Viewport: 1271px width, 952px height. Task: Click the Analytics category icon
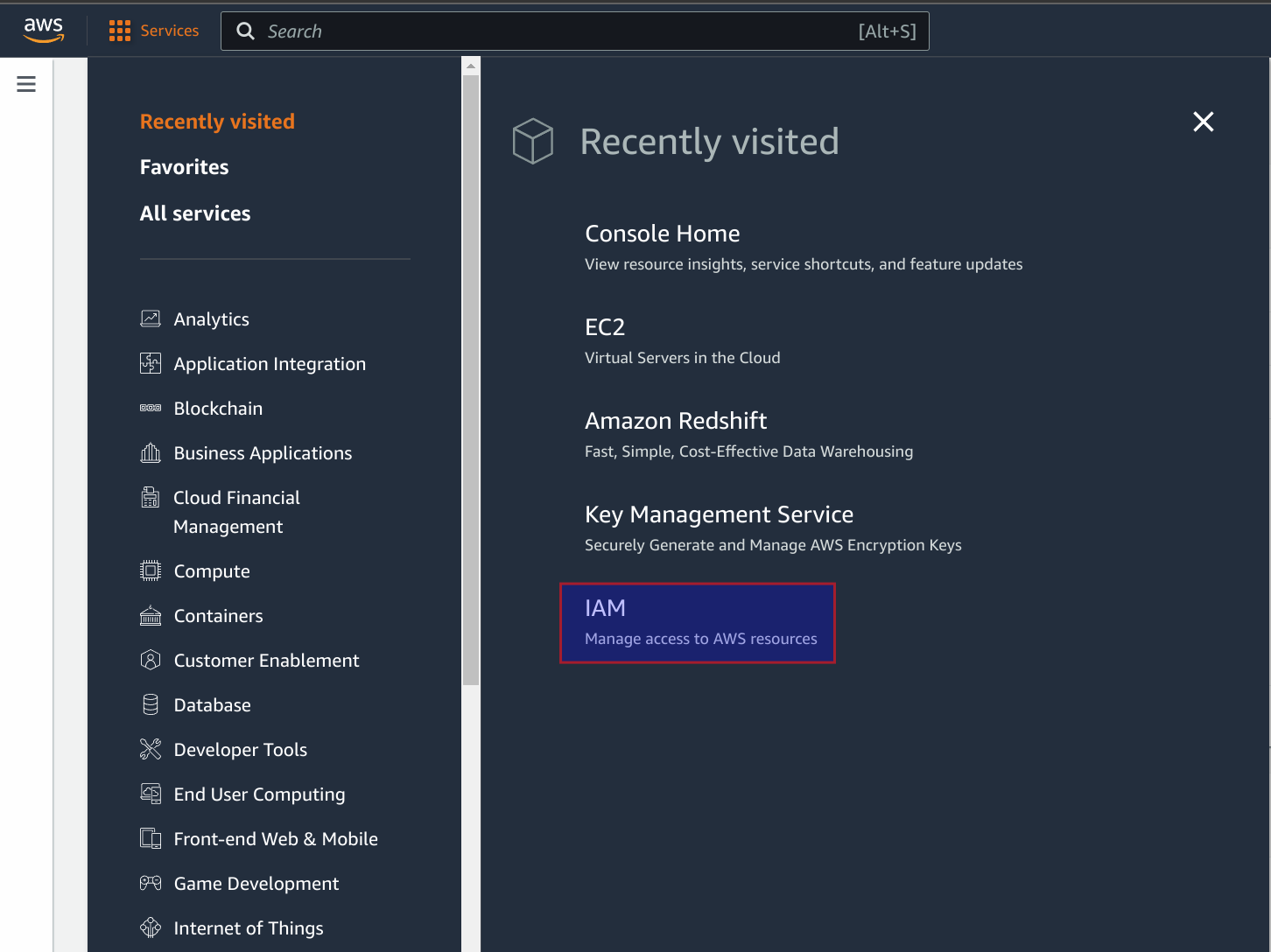coord(151,318)
